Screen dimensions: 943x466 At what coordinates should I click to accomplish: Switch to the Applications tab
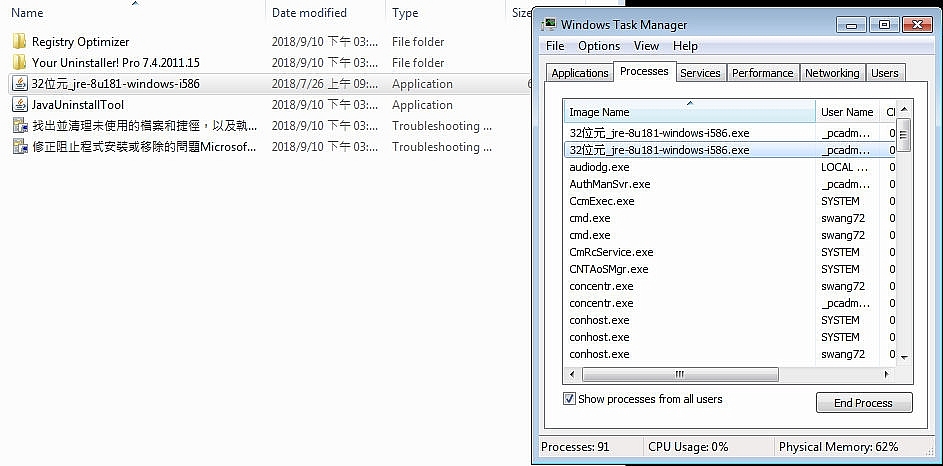point(580,73)
